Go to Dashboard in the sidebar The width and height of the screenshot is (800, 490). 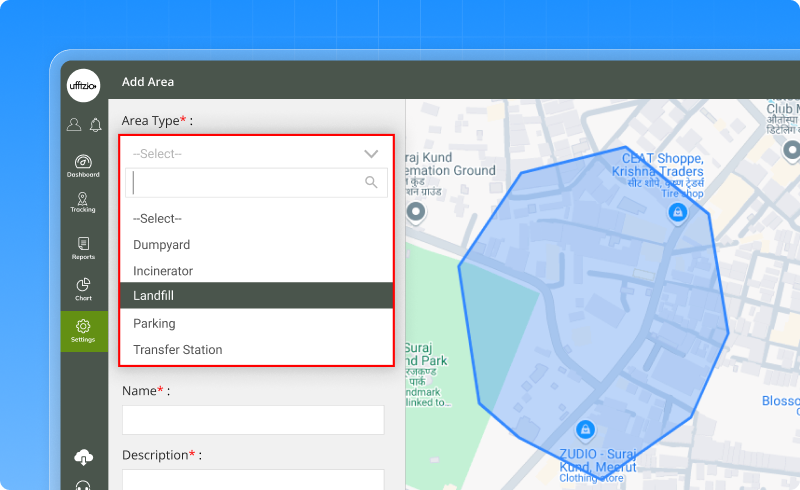pyautogui.click(x=83, y=165)
